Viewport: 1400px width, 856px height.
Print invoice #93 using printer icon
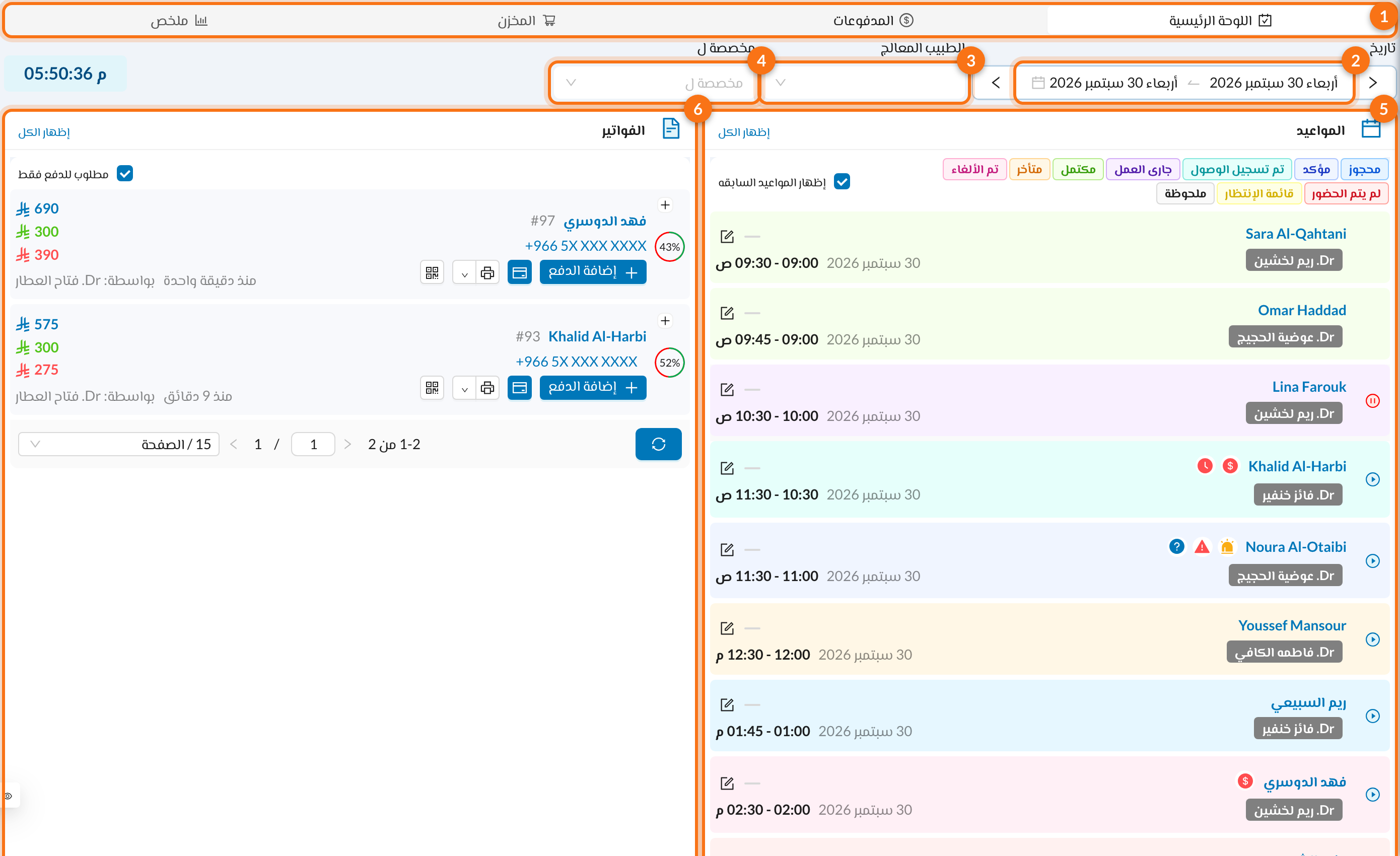coord(487,388)
